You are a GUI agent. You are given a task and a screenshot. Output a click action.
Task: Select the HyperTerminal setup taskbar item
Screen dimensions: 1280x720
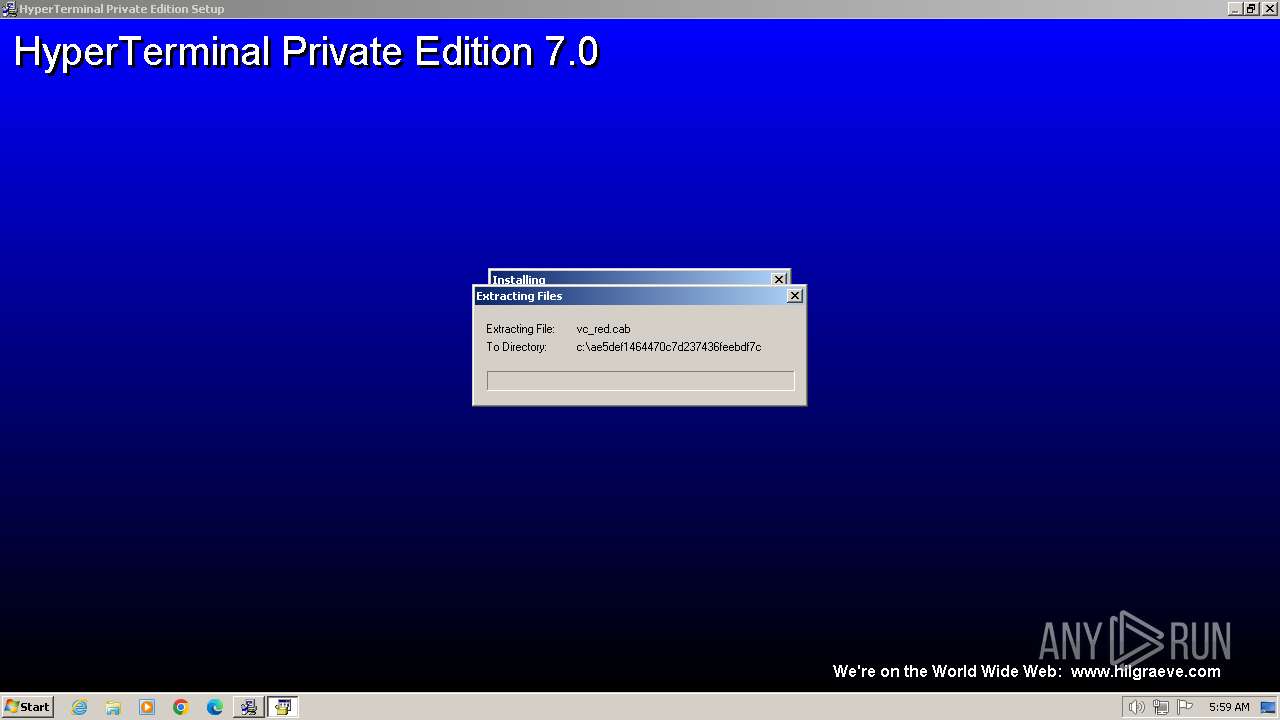[248, 707]
